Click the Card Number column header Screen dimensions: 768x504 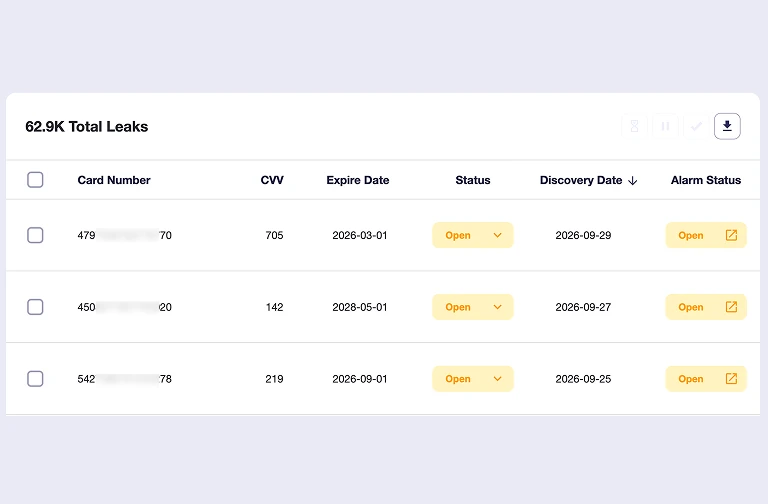(x=114, y=180)
